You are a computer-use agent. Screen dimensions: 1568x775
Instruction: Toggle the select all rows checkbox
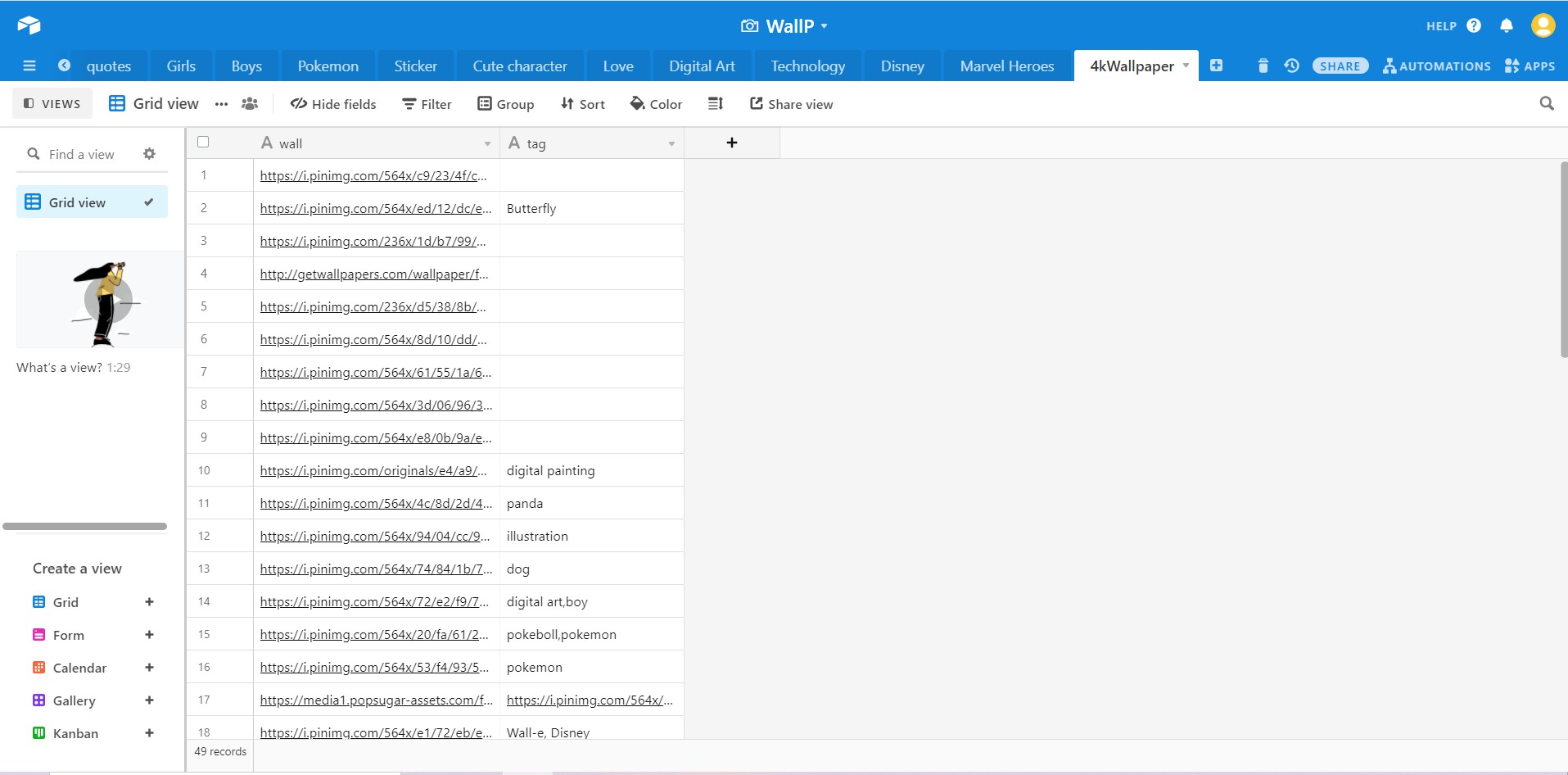click(203, 143)
